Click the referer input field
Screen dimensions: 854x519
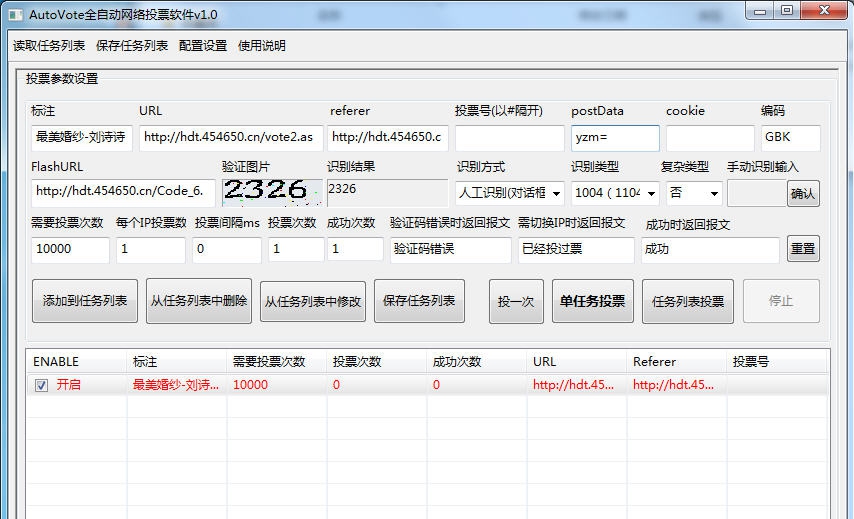pyautogui.click(x=388, y=138)
